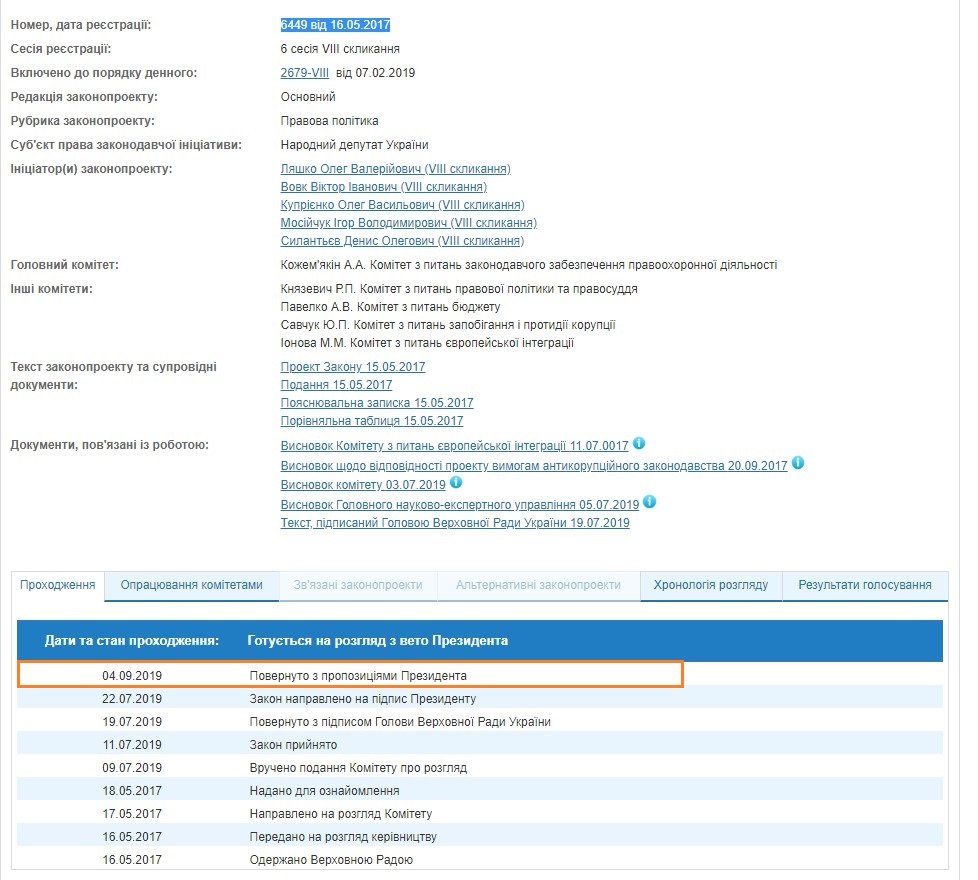Switch to Хронологія розгляду tab

(711, 585)
